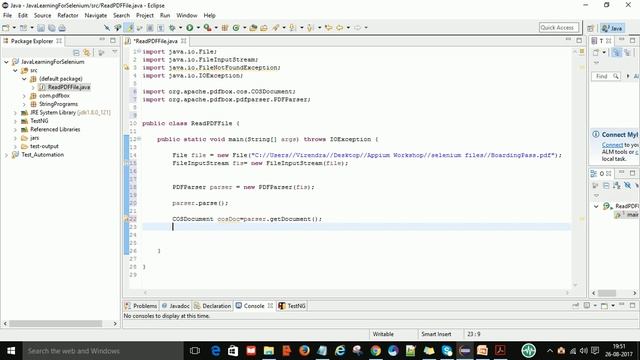
Task: Click the Save All toolbar icon
Action: point(51,28)
